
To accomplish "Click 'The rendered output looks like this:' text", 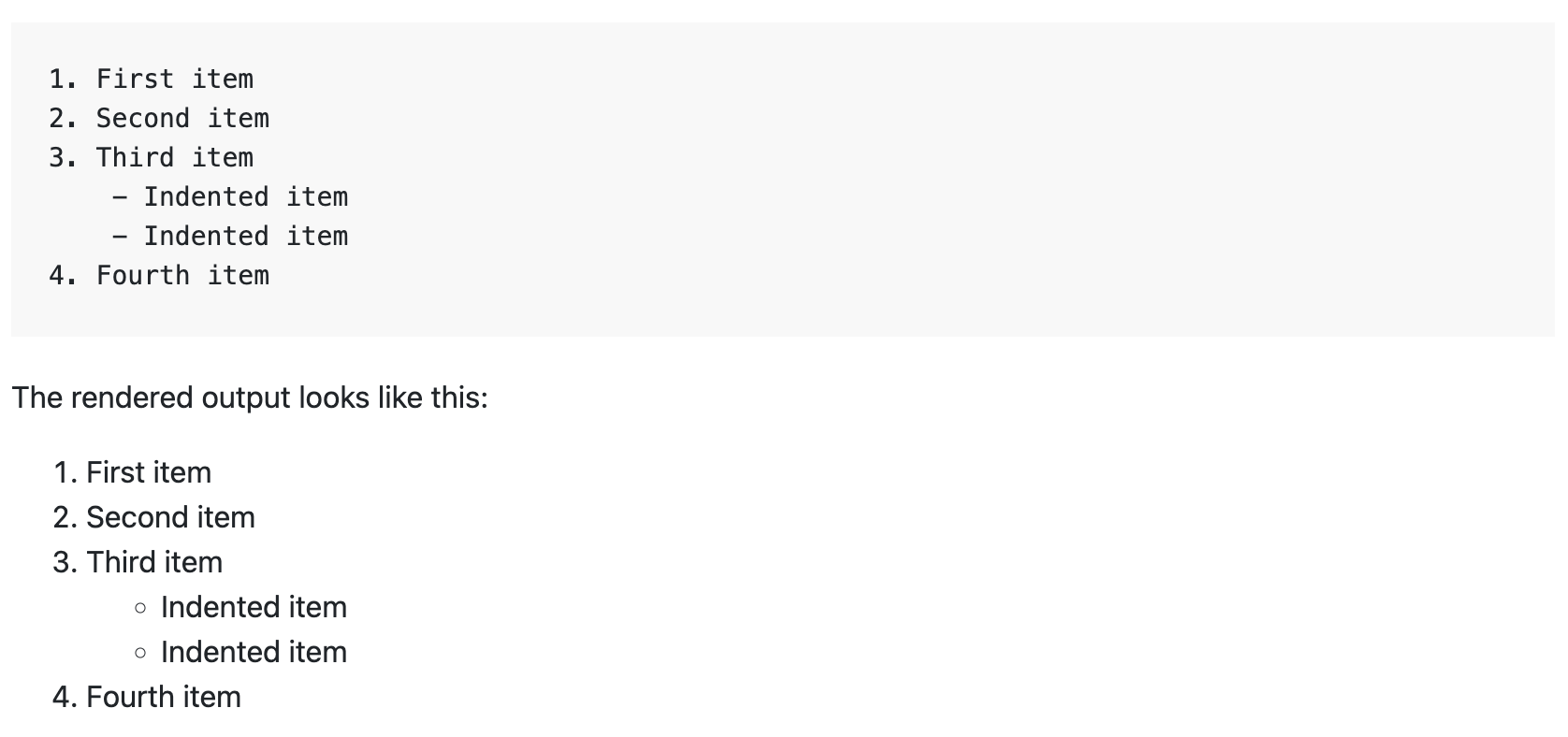I will (250, 398).
